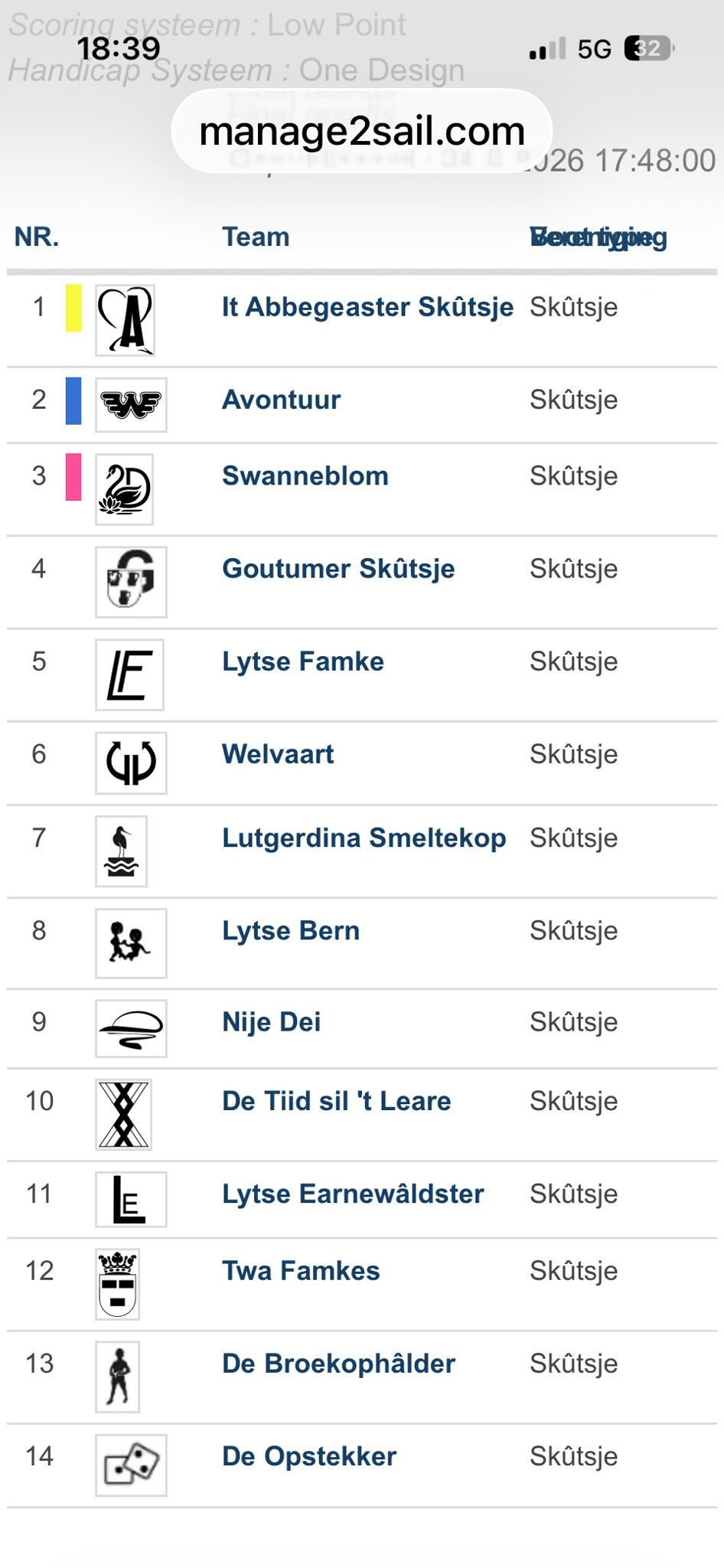Open the De Tiid sil 't Leare link
Screen dimensions: 724x1568
tap(337, 1101)
